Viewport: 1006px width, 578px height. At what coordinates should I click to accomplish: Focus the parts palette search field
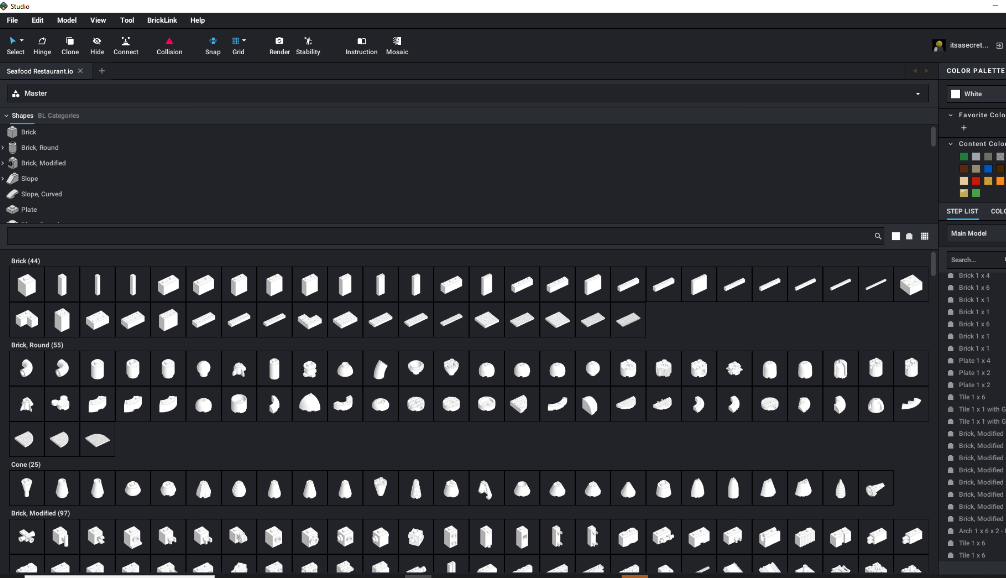(x=439, y=236)
